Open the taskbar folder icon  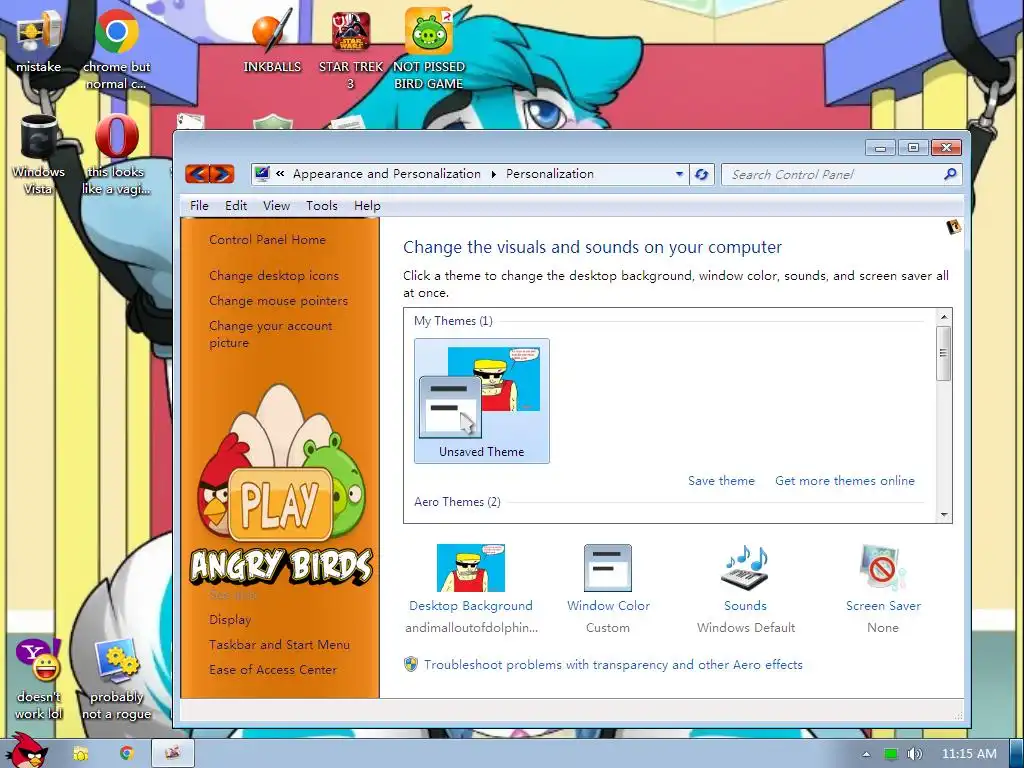80,754
